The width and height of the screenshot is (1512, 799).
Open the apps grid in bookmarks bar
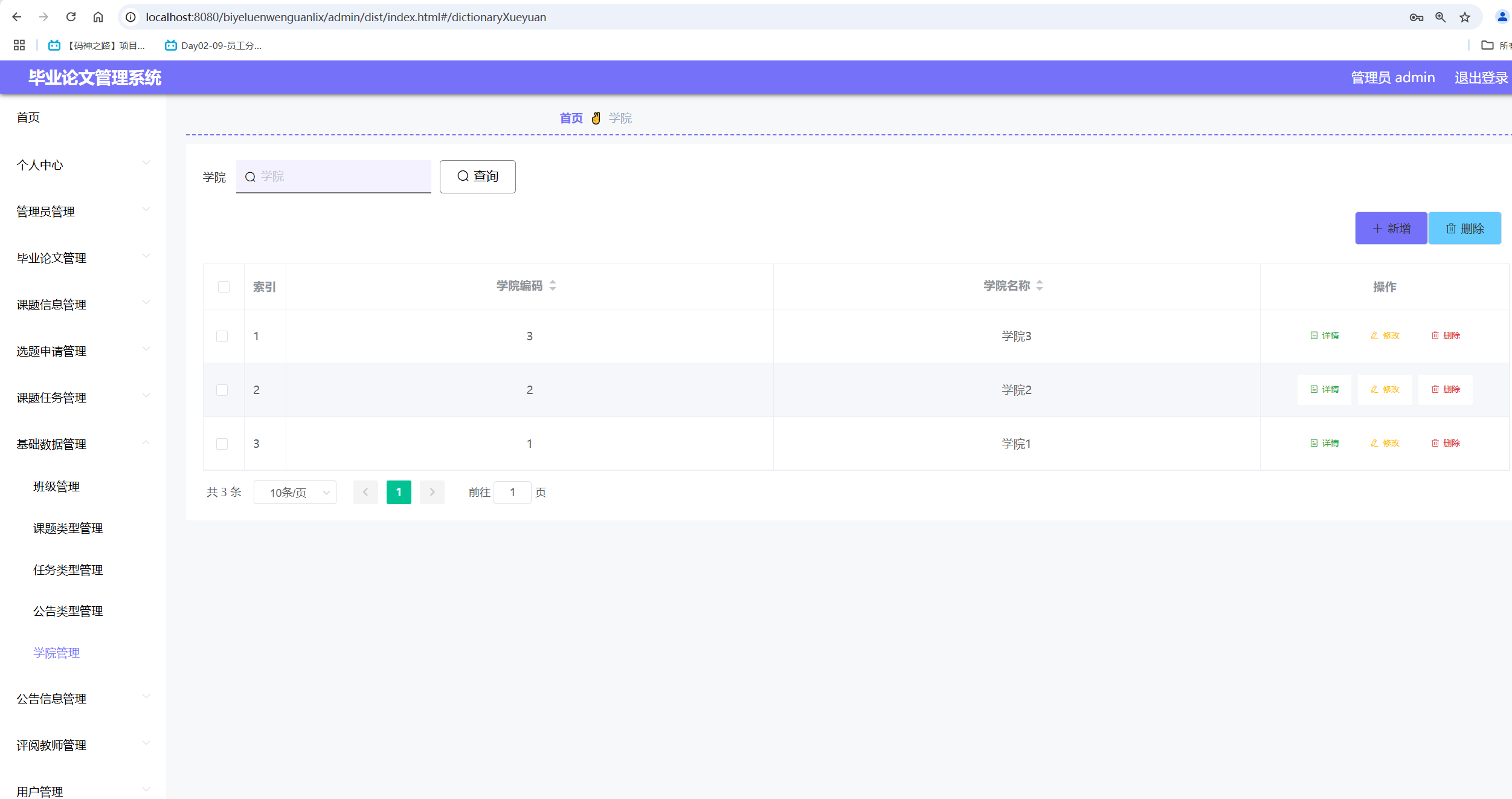click(19, 45)
